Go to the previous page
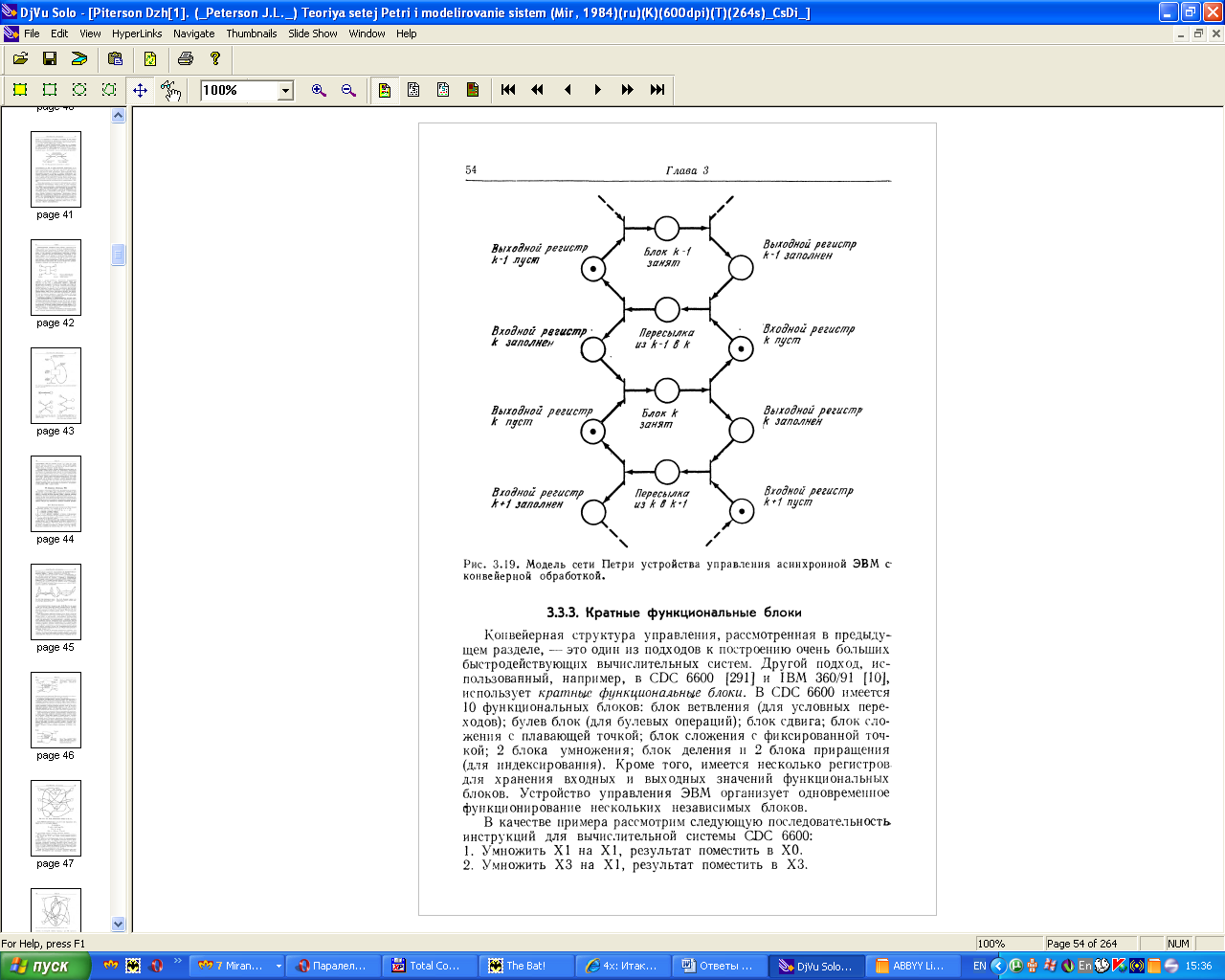This screenshot has width=1225, height=980. point(568,90)
